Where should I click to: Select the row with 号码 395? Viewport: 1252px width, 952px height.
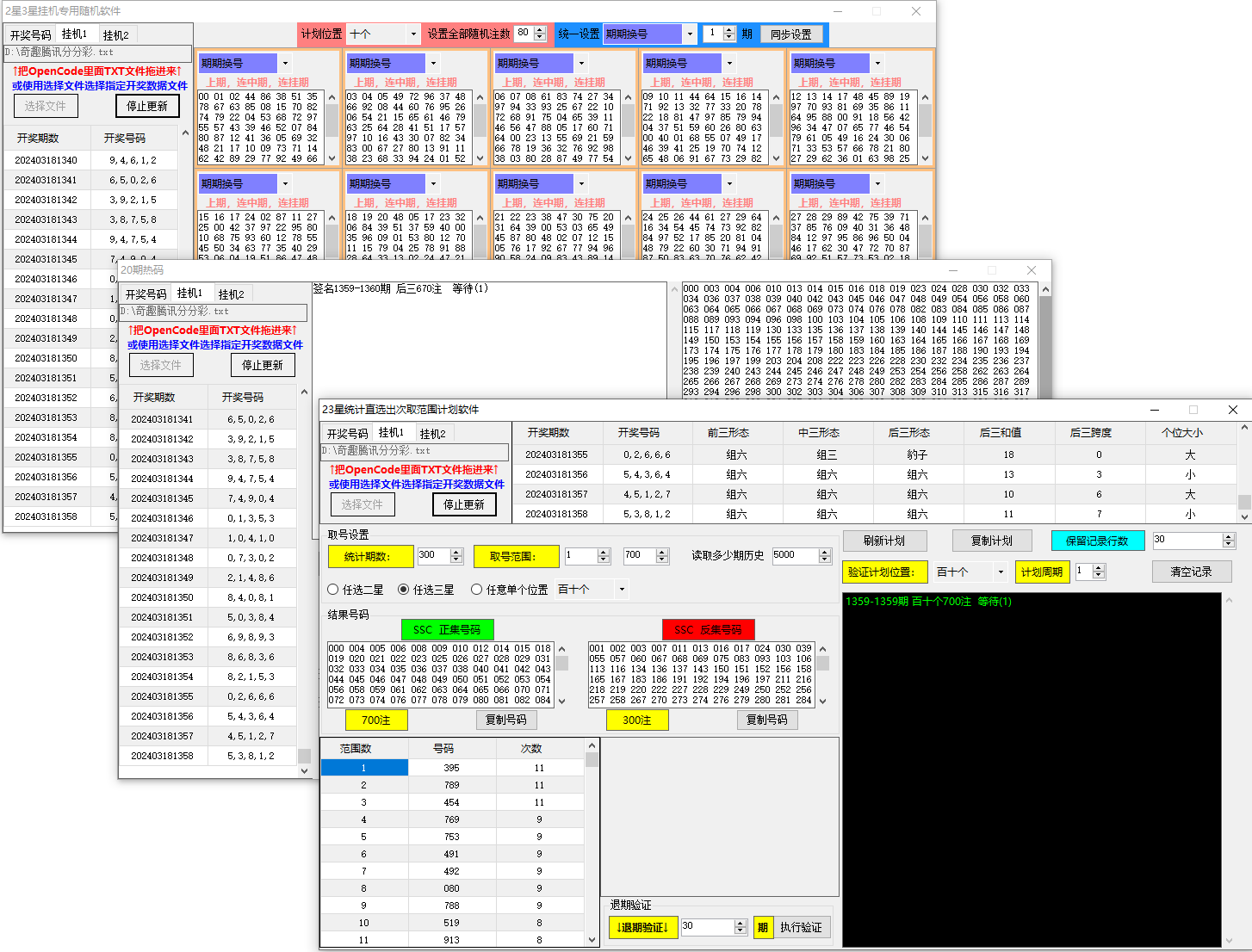[x=451, y=768]
